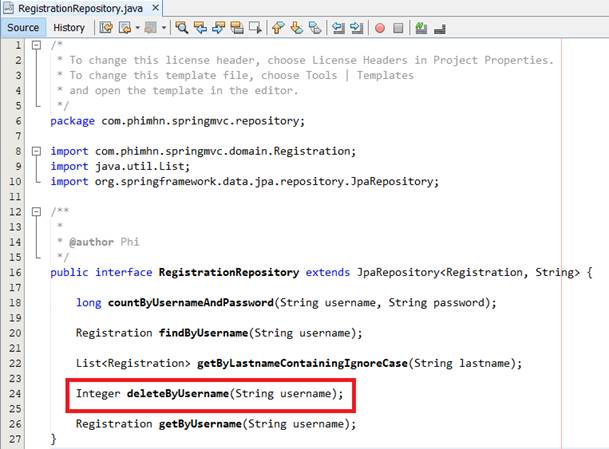Click the Back navigation icon

pos(125,28)
